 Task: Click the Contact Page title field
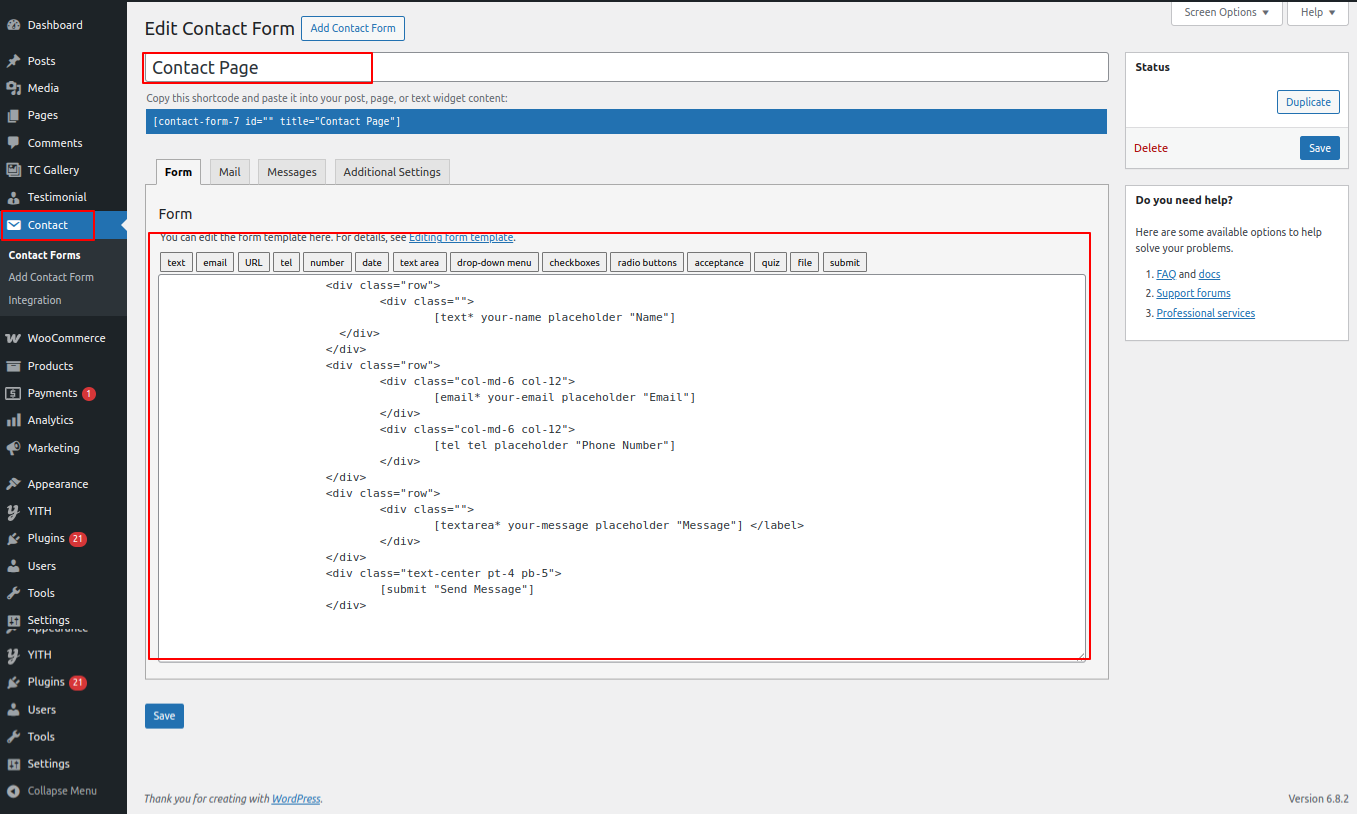coord(626,67)
